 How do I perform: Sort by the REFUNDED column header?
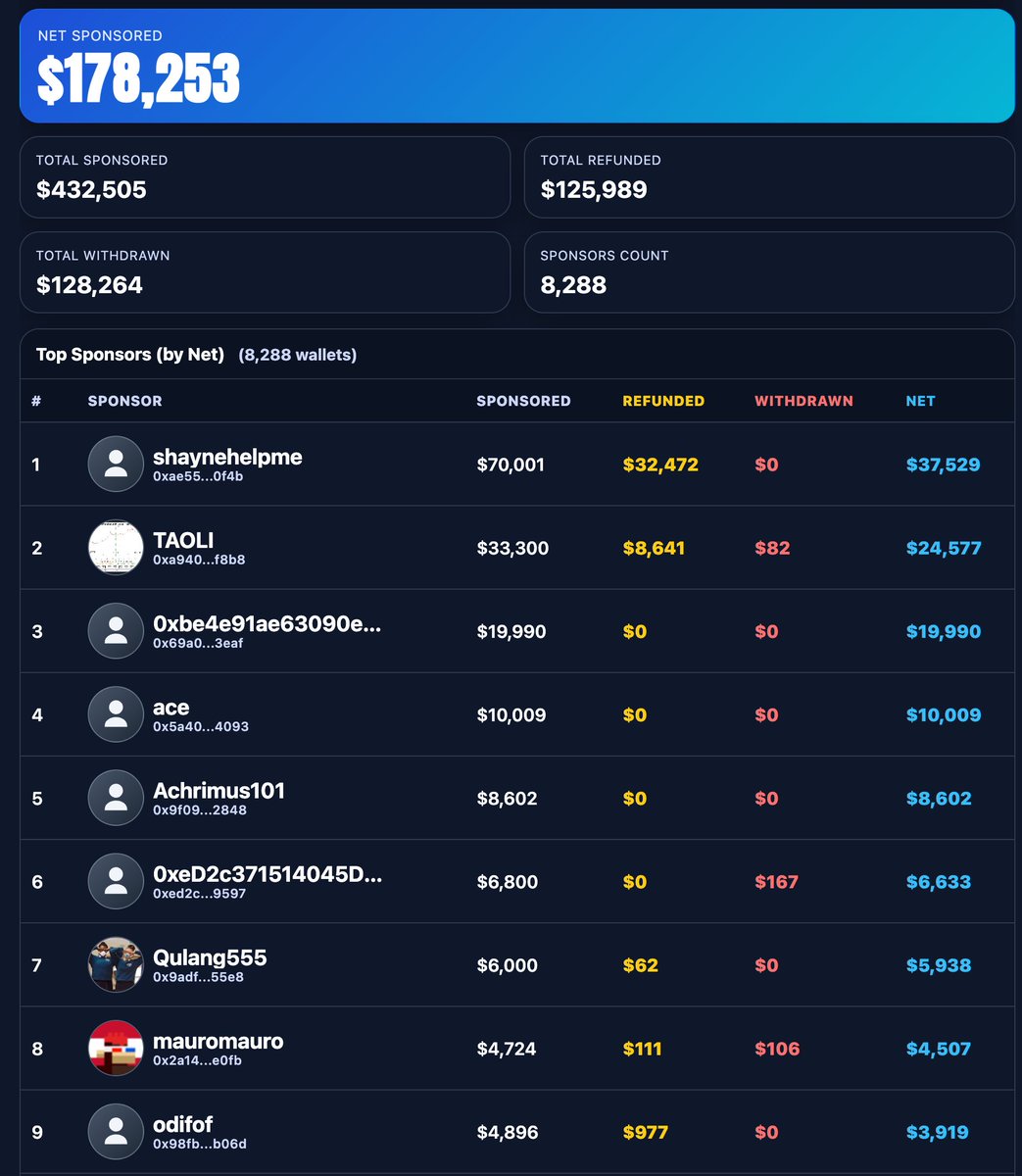point(663,401)
